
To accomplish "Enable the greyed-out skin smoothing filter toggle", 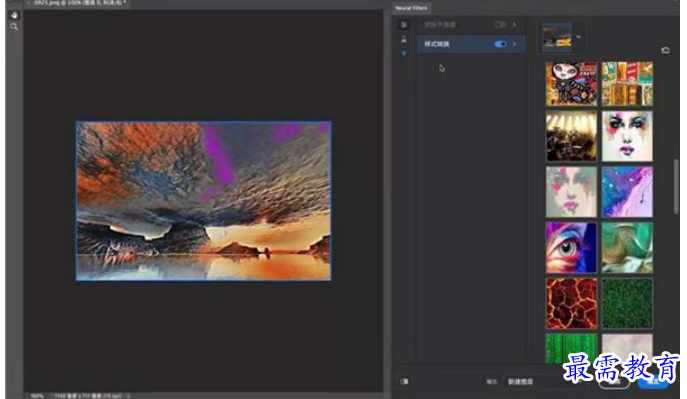I will [500, 25].
